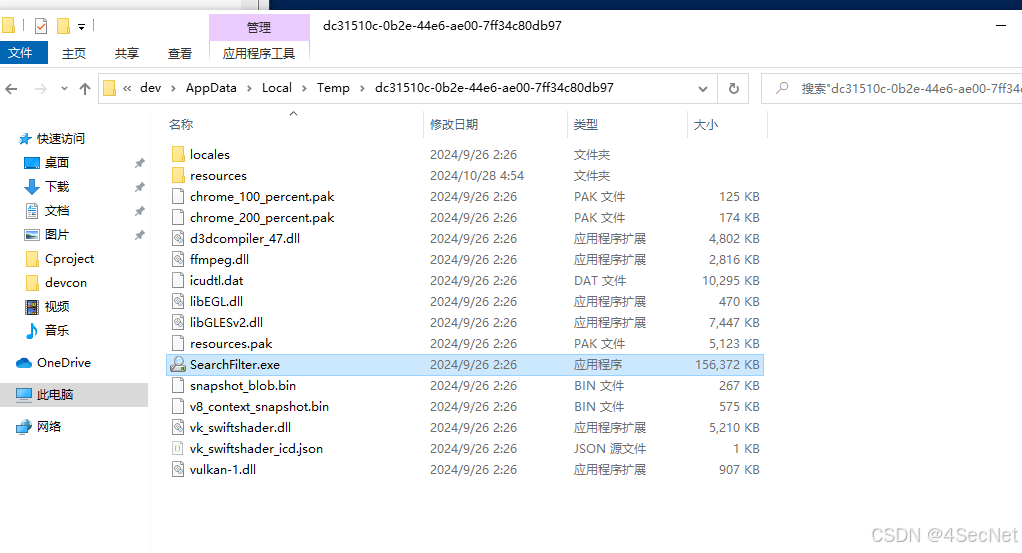
Task: Click the Properties checkmark icon in title bar
Action: point(41,26)
